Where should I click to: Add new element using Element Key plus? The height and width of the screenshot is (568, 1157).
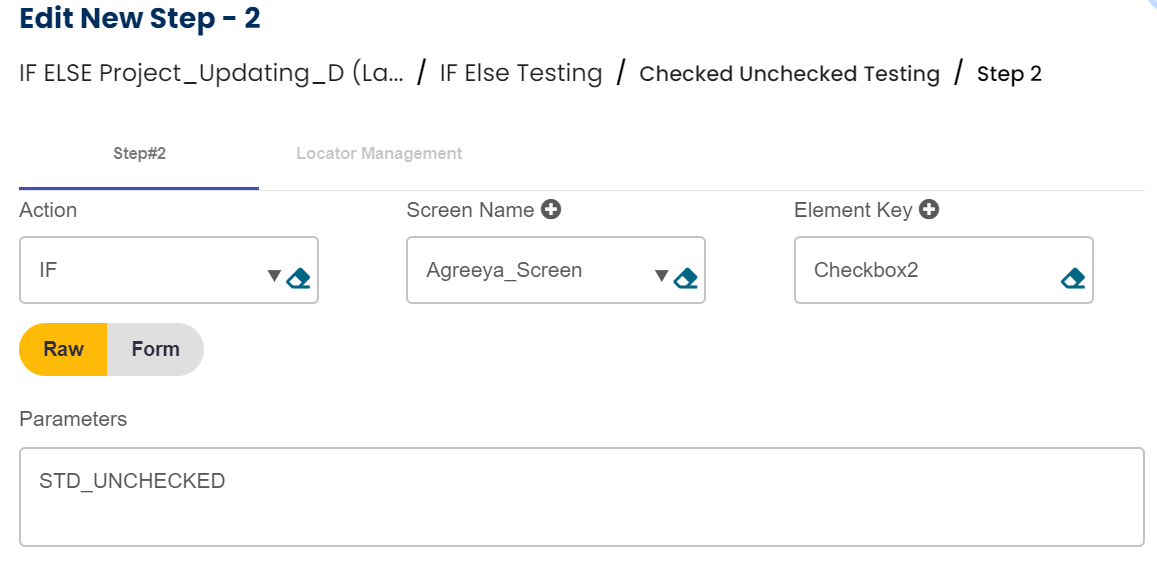[x=928, y=210]
